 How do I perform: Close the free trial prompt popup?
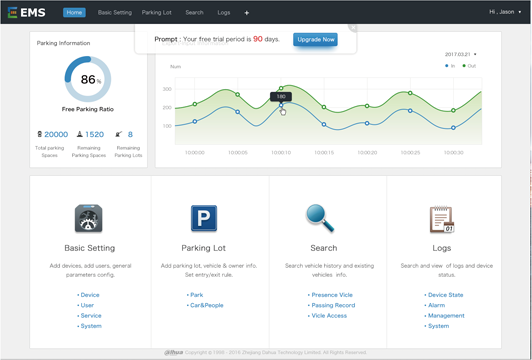tap(353, 28)
